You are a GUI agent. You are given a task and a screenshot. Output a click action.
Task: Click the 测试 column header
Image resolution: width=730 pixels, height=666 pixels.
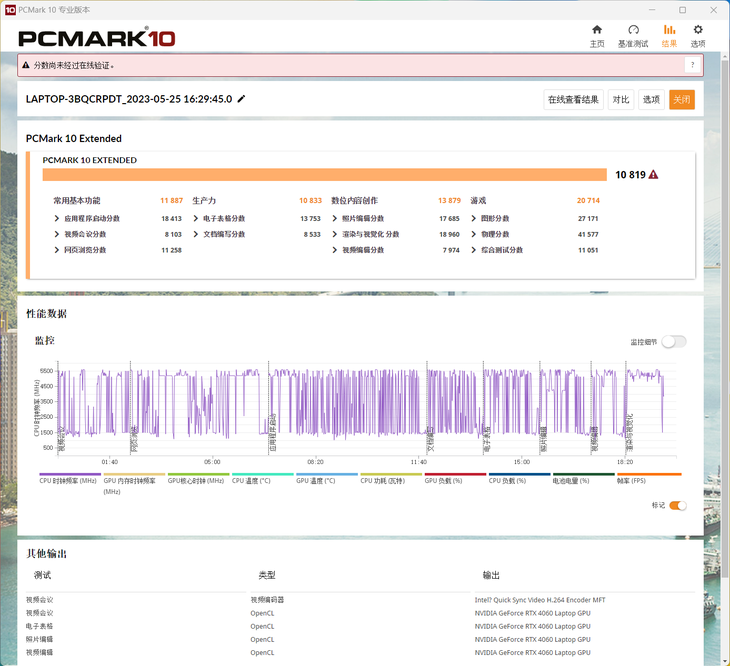click(x=42, y=575)
